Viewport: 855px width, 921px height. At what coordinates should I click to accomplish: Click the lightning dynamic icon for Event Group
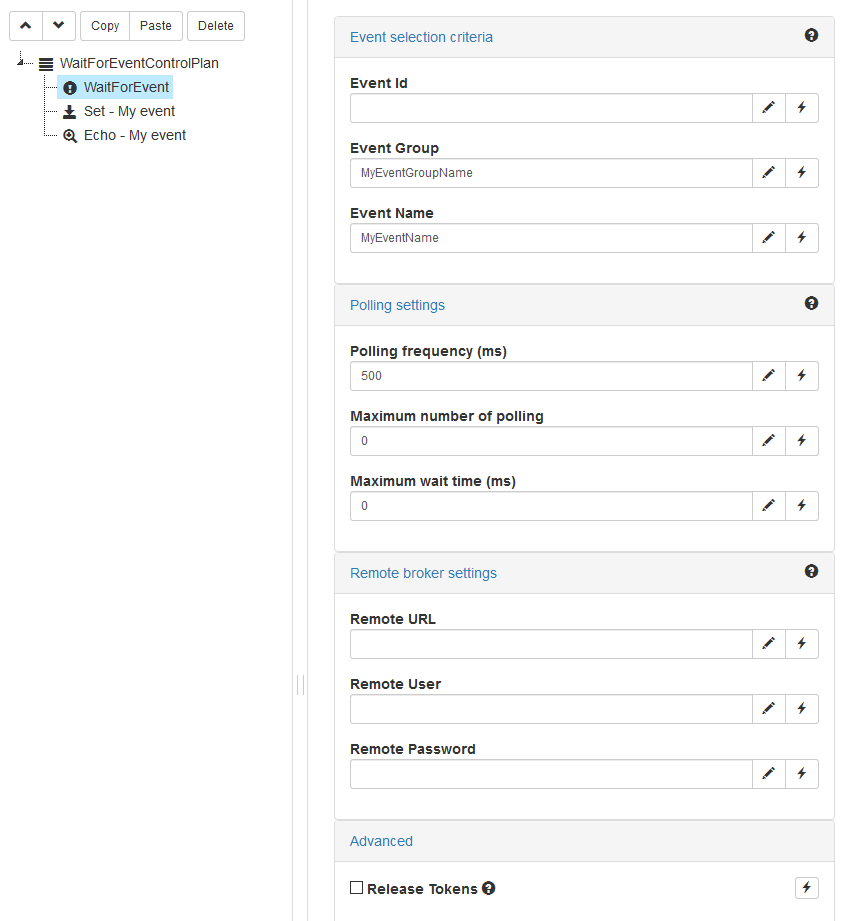[x=802, y=173]
